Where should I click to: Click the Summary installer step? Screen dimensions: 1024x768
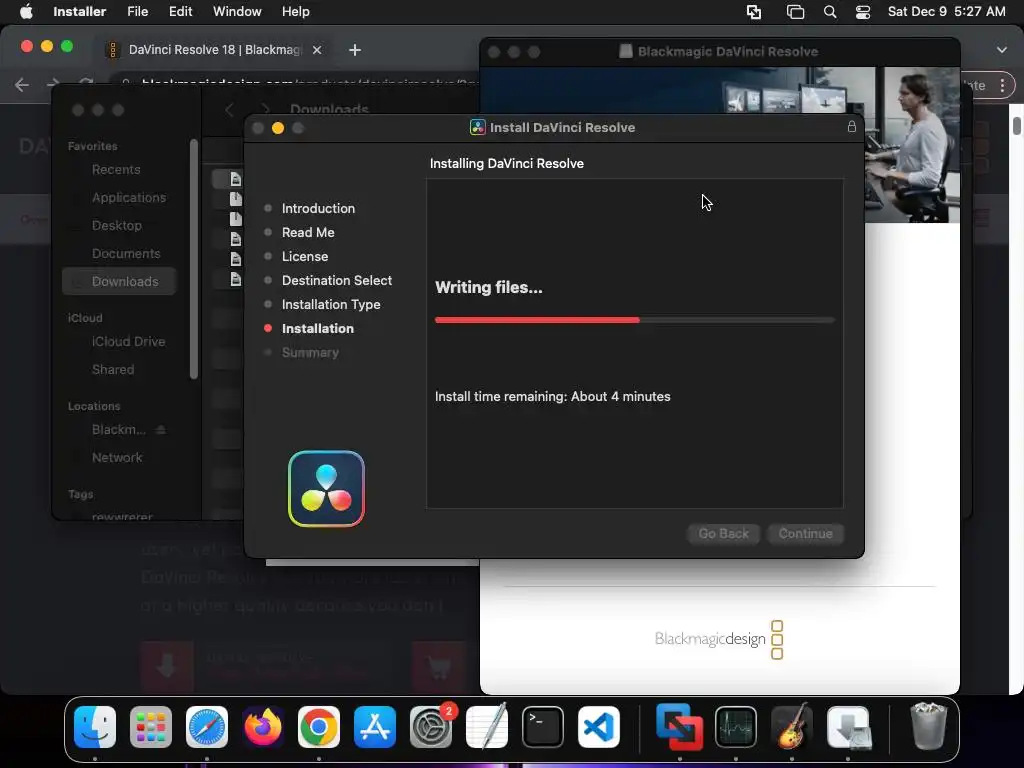tap(310, 353)
